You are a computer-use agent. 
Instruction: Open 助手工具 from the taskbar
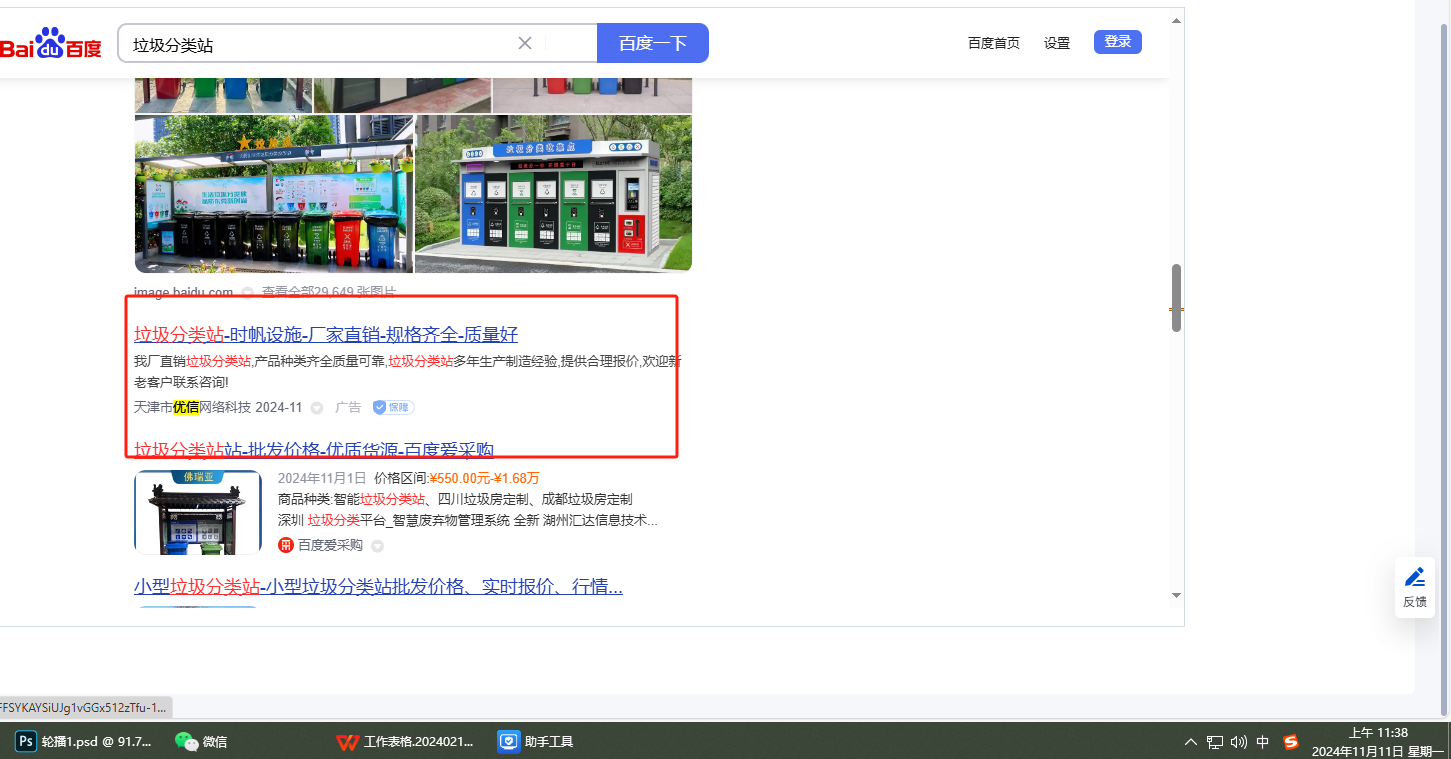[536, 741]
